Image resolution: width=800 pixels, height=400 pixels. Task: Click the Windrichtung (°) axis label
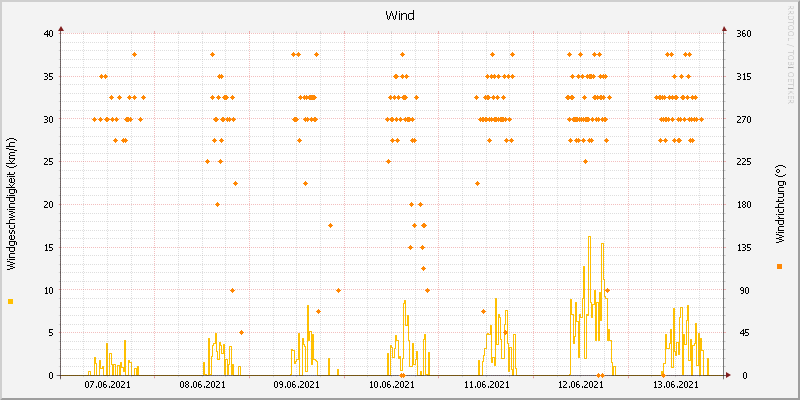coord(780,206)
